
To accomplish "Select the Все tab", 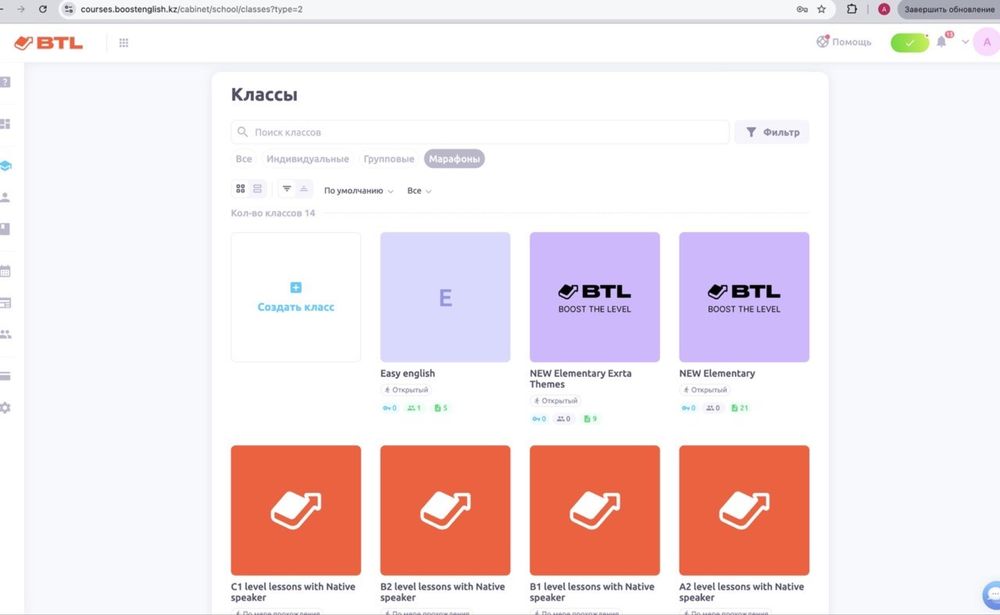I will [244, 159].
